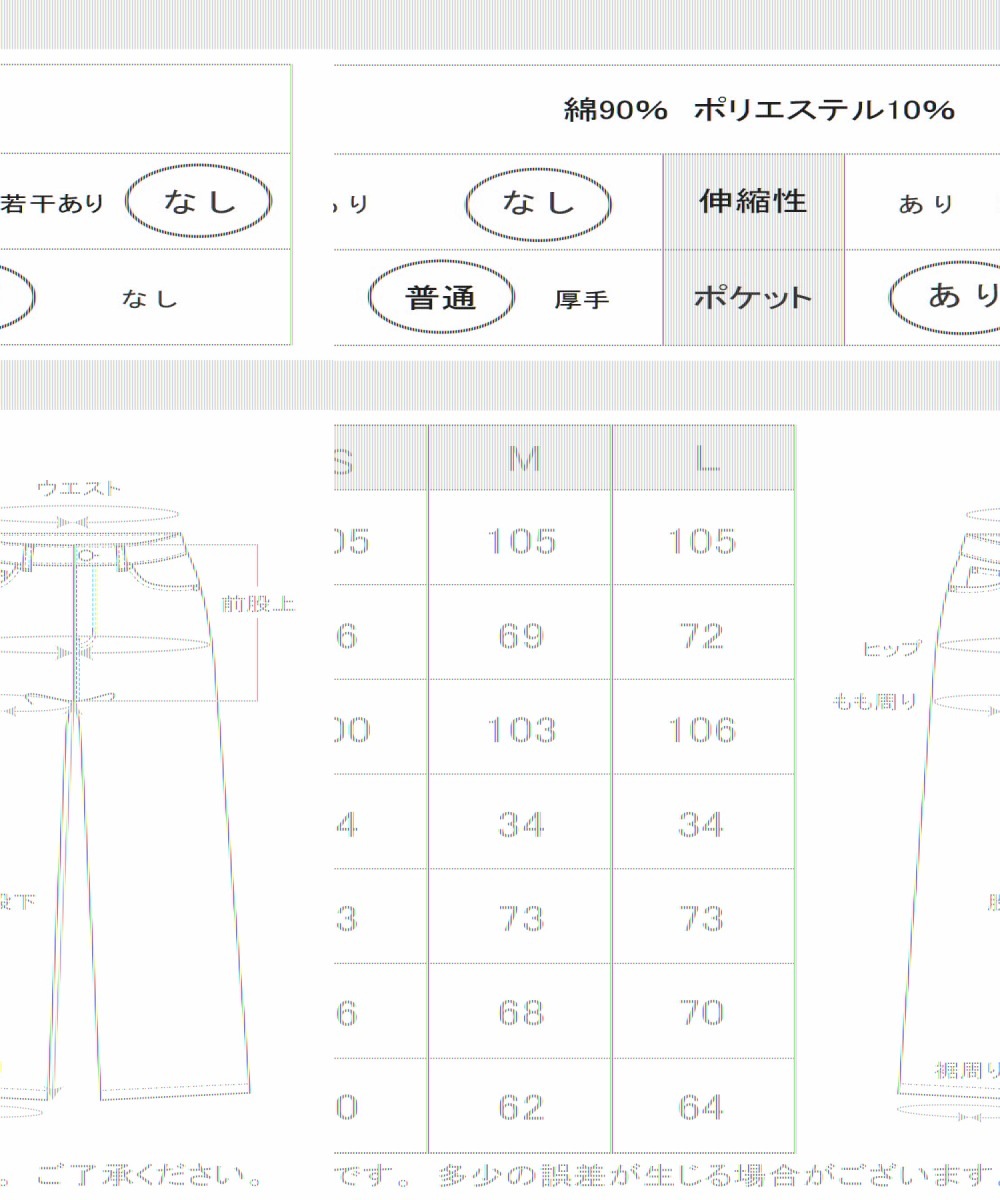Click the ヒップ label on the side diagram
1000x1200 pixels.
pos(892,649)
